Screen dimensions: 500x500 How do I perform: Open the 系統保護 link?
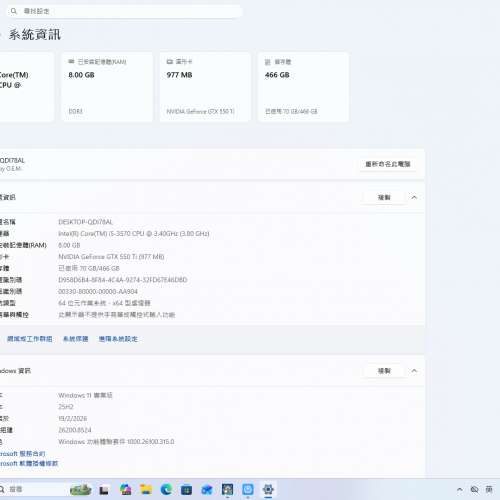pyautogui.click(x=76, y=339)
